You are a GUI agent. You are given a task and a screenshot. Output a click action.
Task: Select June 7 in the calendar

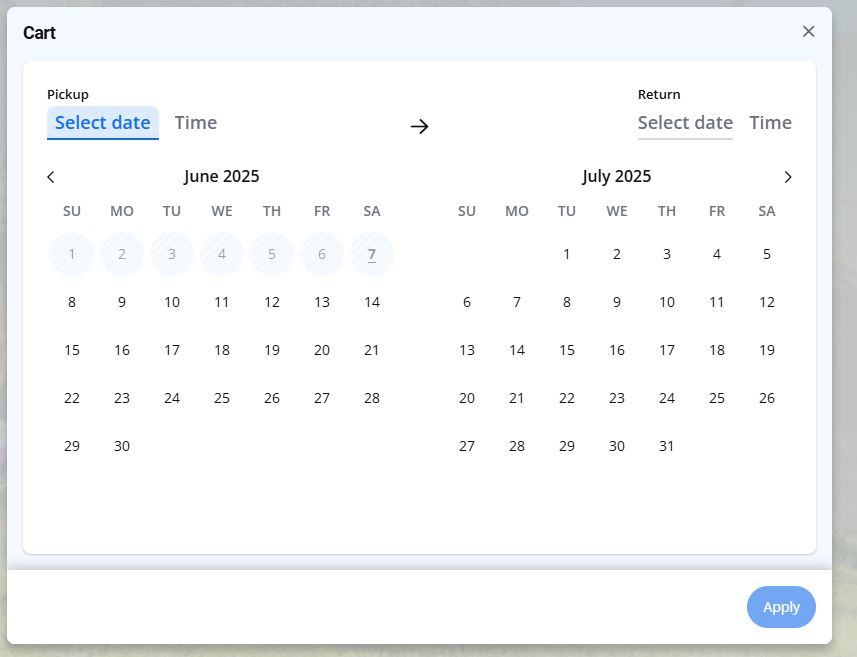pos(372,254)
